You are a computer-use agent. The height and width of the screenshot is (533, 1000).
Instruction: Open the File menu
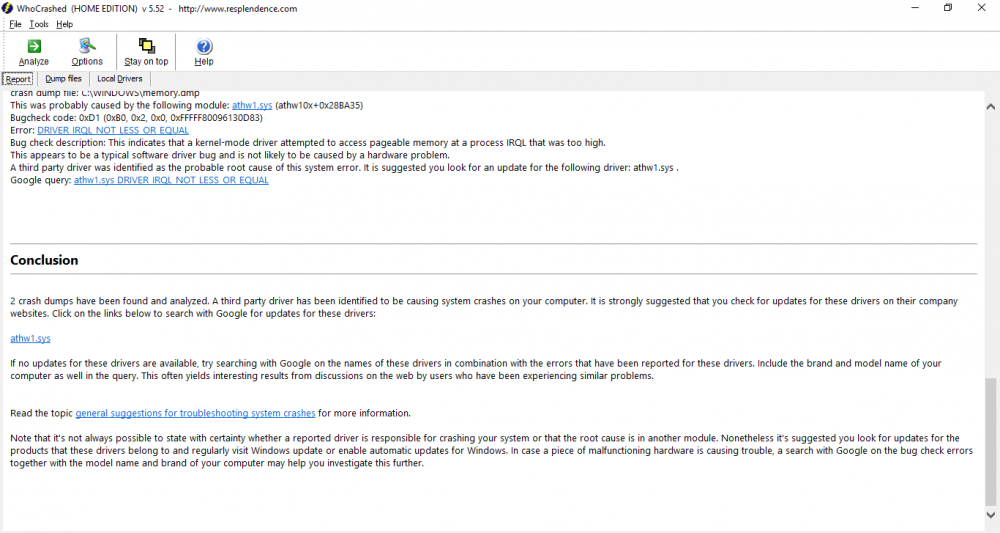15,24
